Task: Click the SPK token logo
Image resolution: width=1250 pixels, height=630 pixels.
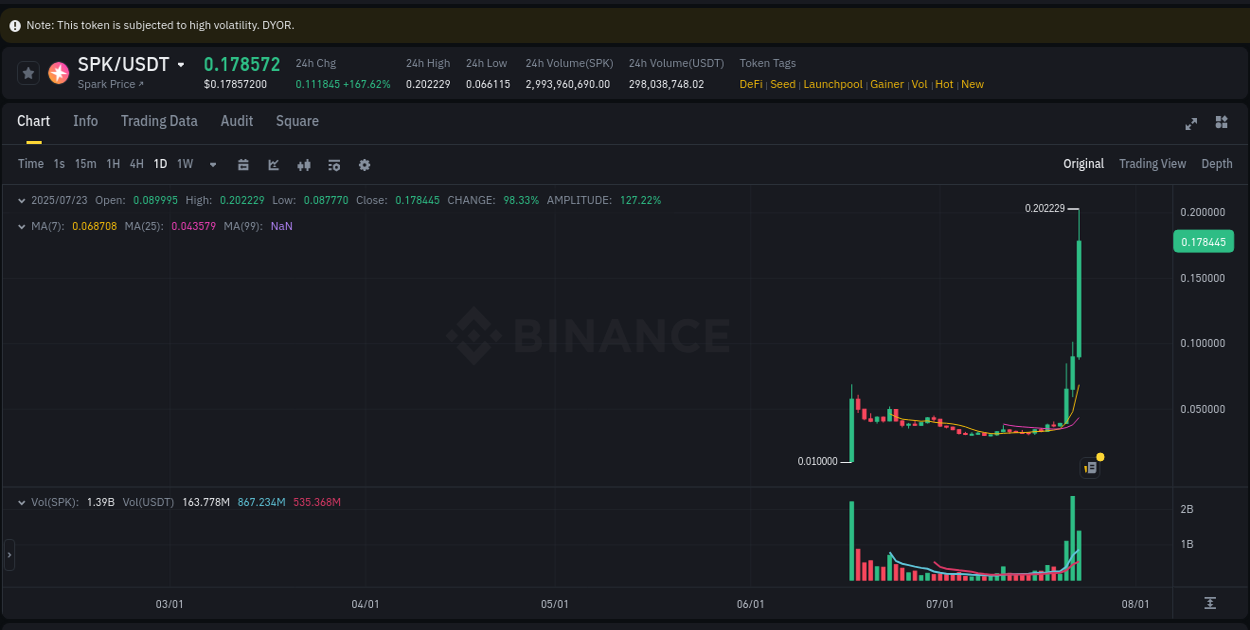Action: (57, 72)
